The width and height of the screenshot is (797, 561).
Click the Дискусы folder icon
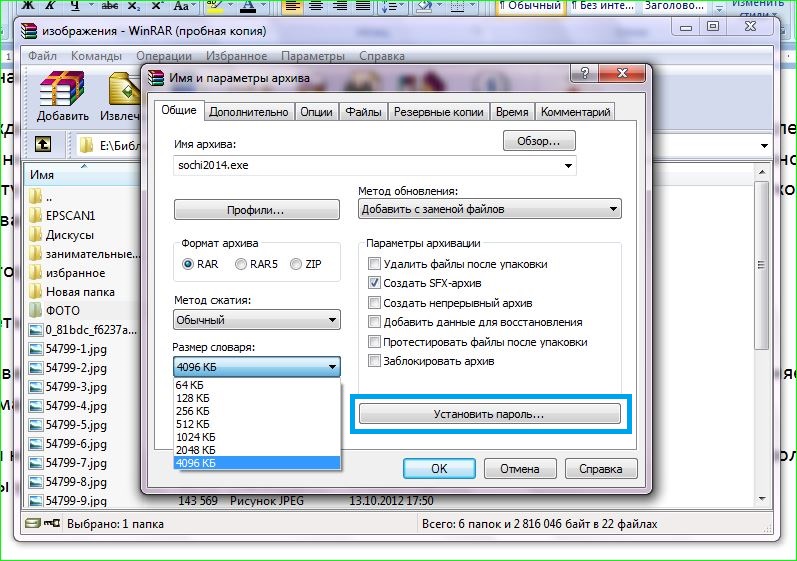click(35, 234)
